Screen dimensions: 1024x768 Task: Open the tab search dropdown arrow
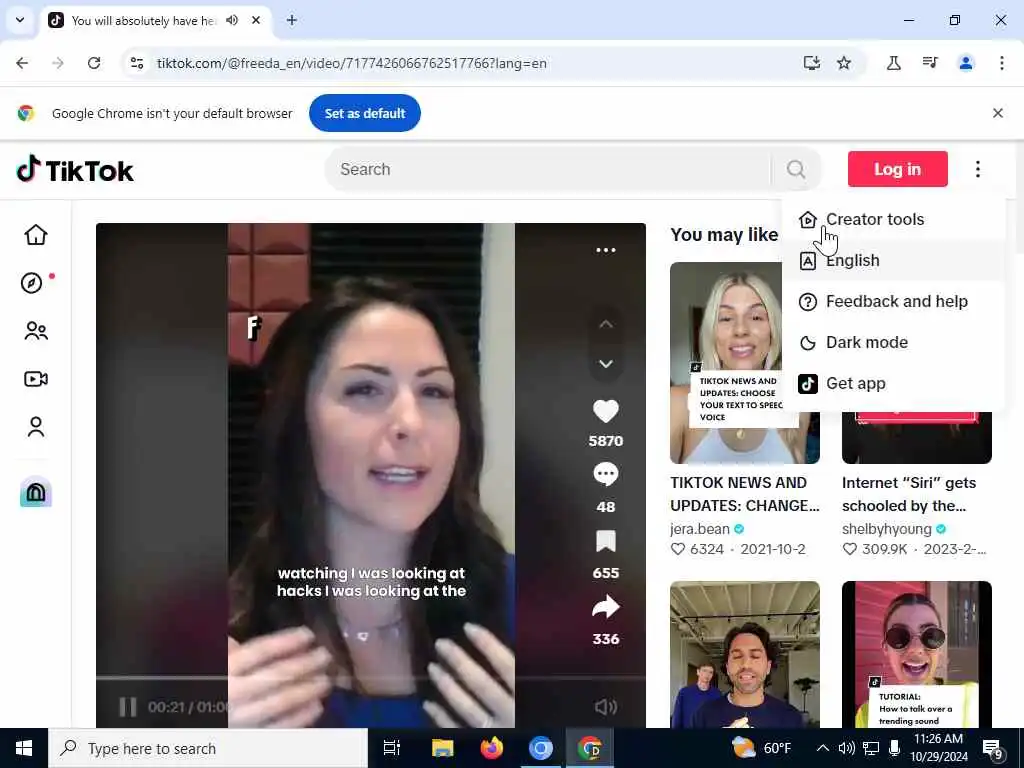pyautogui.click(x=20, y=20)
